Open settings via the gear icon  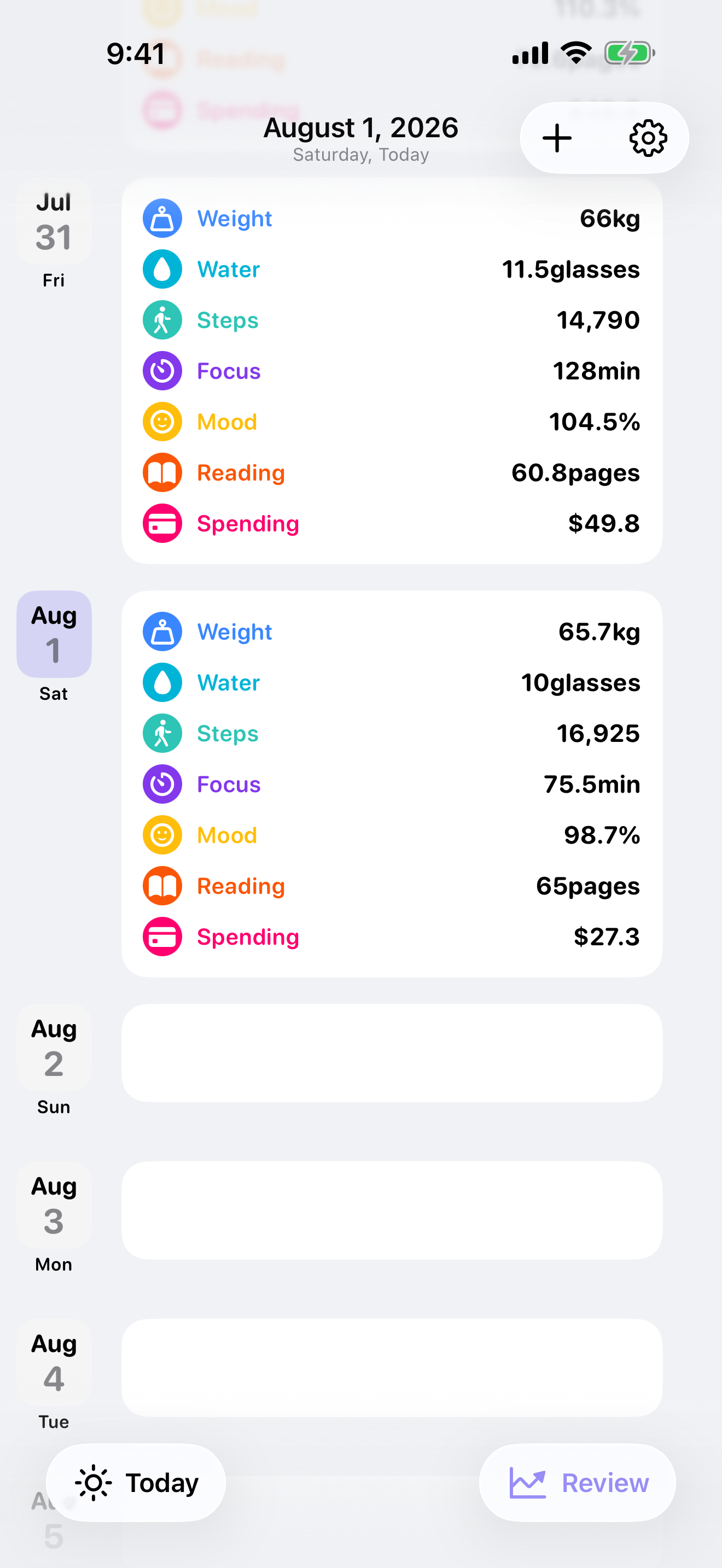pos(648,138)
